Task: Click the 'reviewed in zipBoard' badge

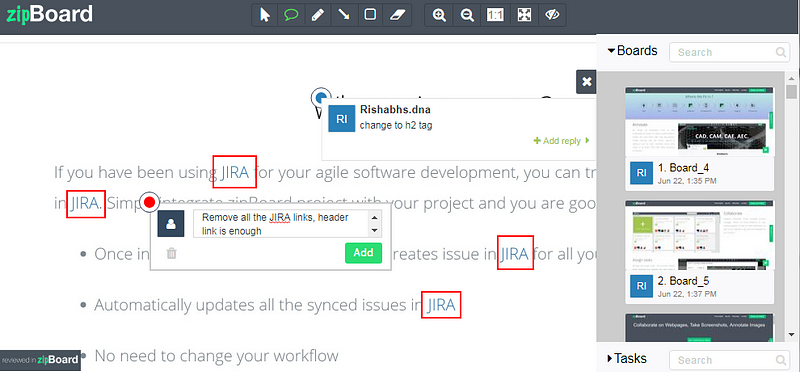Action: (x=40, y=360)
